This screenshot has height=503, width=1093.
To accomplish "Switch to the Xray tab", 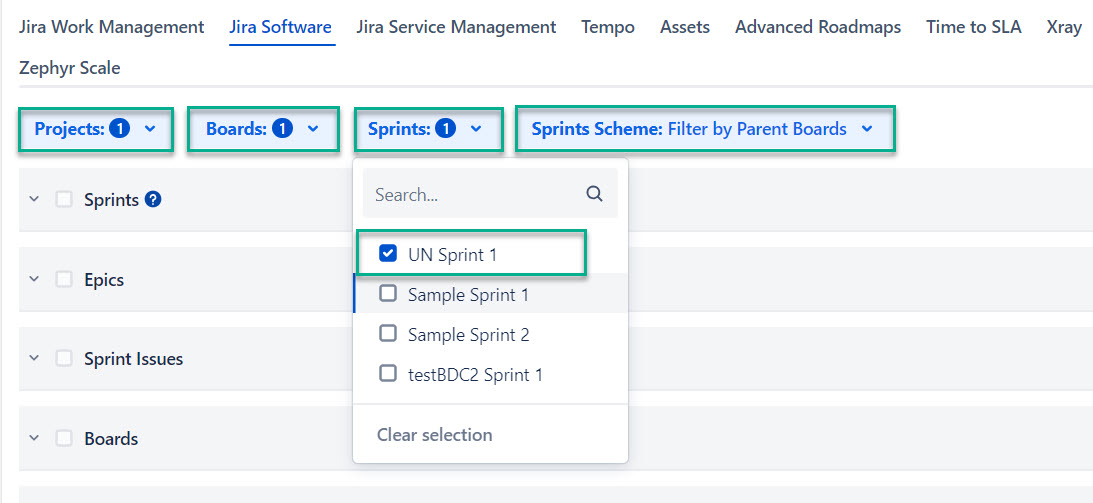I will (1064, 27).
